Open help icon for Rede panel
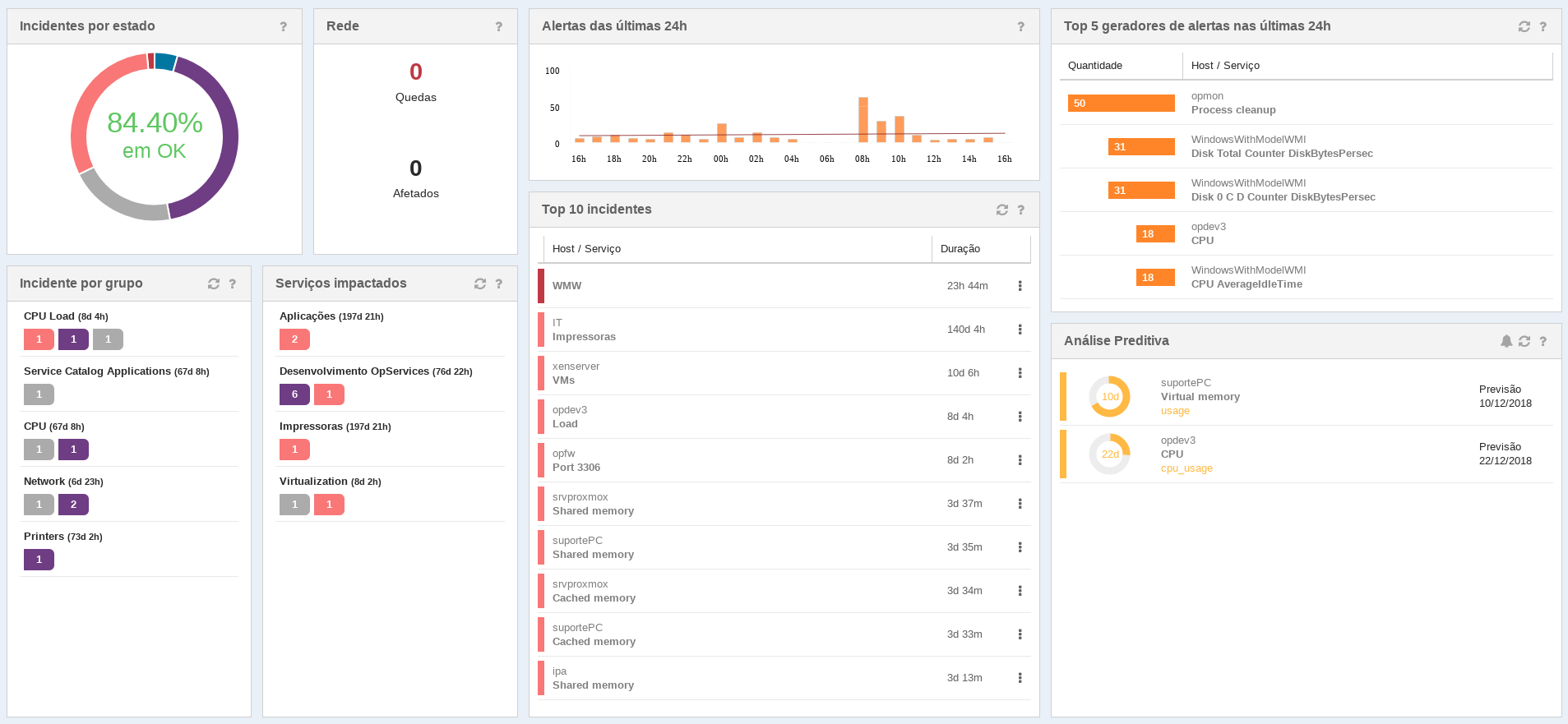This screenshot has width=1568, height=724. [498, 26]
